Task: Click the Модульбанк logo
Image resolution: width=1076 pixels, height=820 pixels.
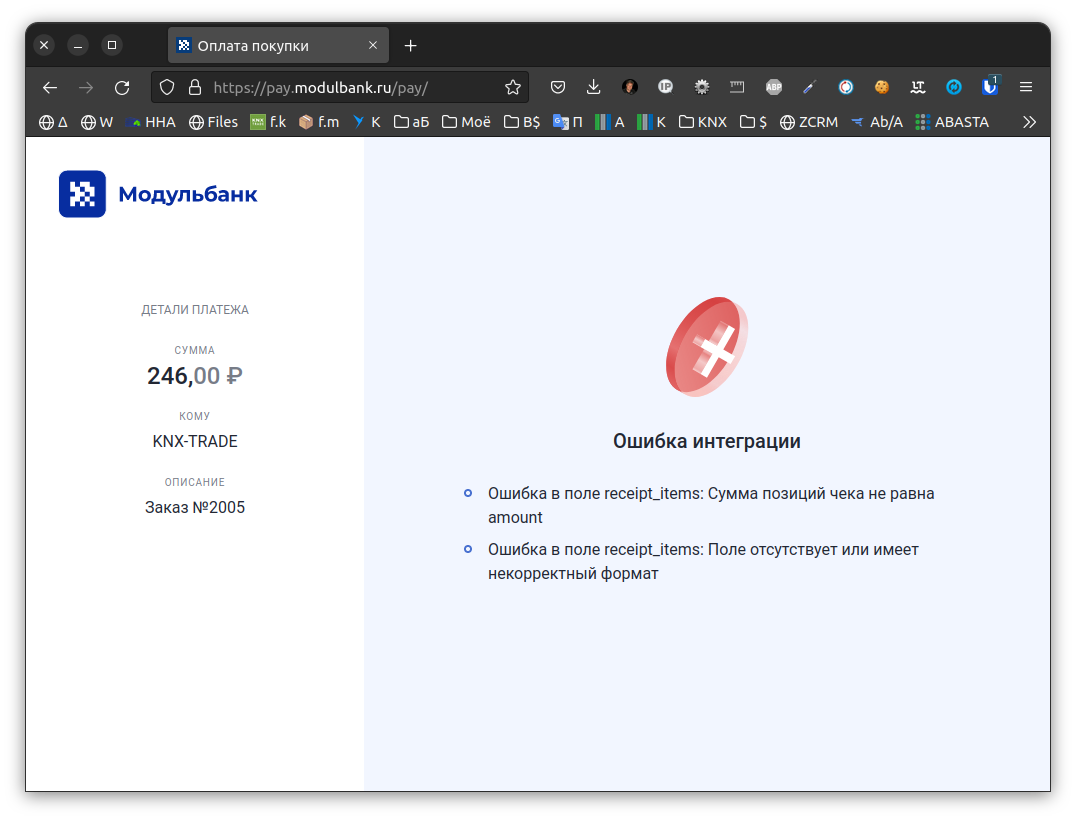Action: (157, 193)
